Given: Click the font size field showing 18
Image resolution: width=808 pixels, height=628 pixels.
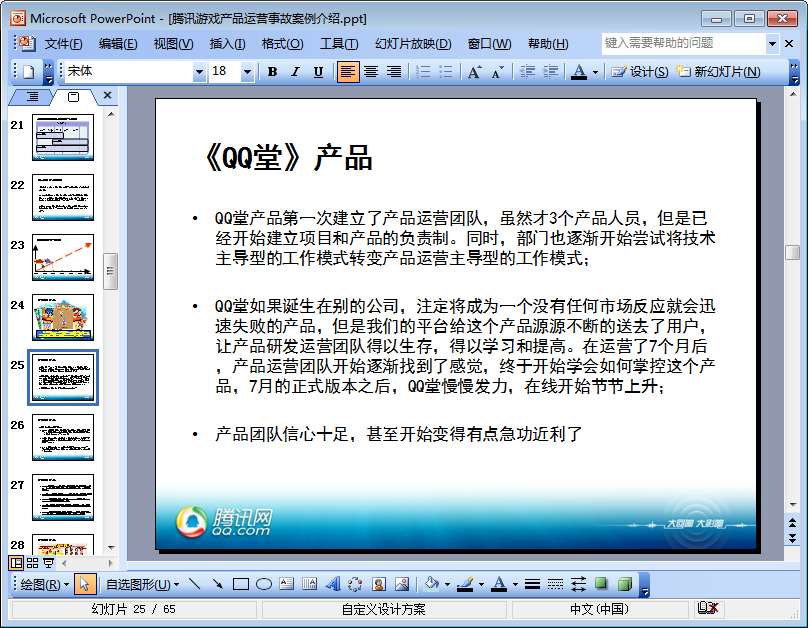Looking at the screenshot, I should coord(224,72).
